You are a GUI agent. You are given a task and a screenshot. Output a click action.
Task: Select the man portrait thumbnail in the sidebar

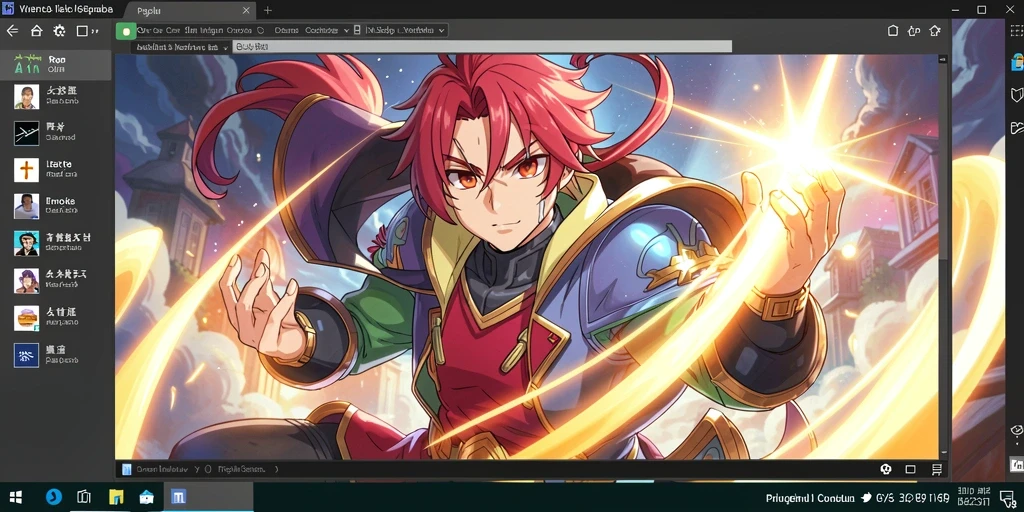pos(27,97)
